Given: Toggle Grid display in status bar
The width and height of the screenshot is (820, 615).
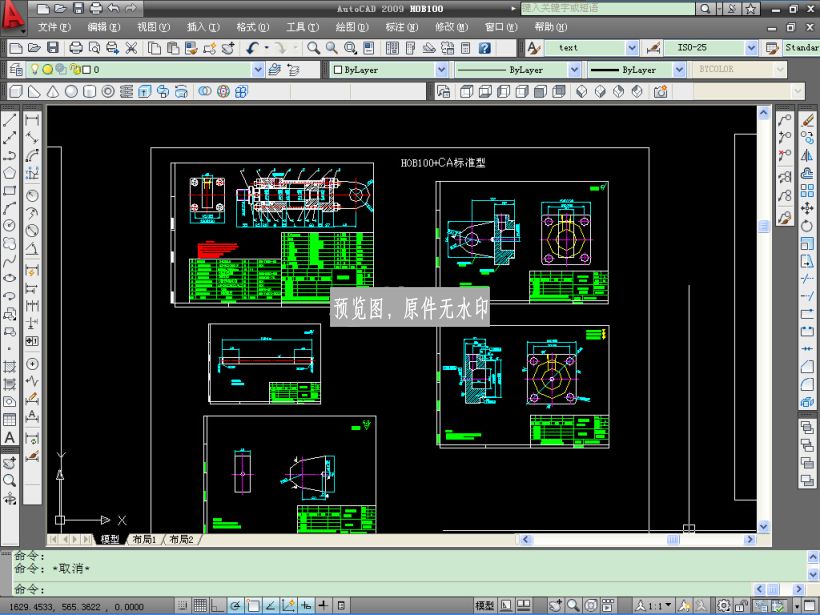Looking at the screenshot, I should pos(200,606).
